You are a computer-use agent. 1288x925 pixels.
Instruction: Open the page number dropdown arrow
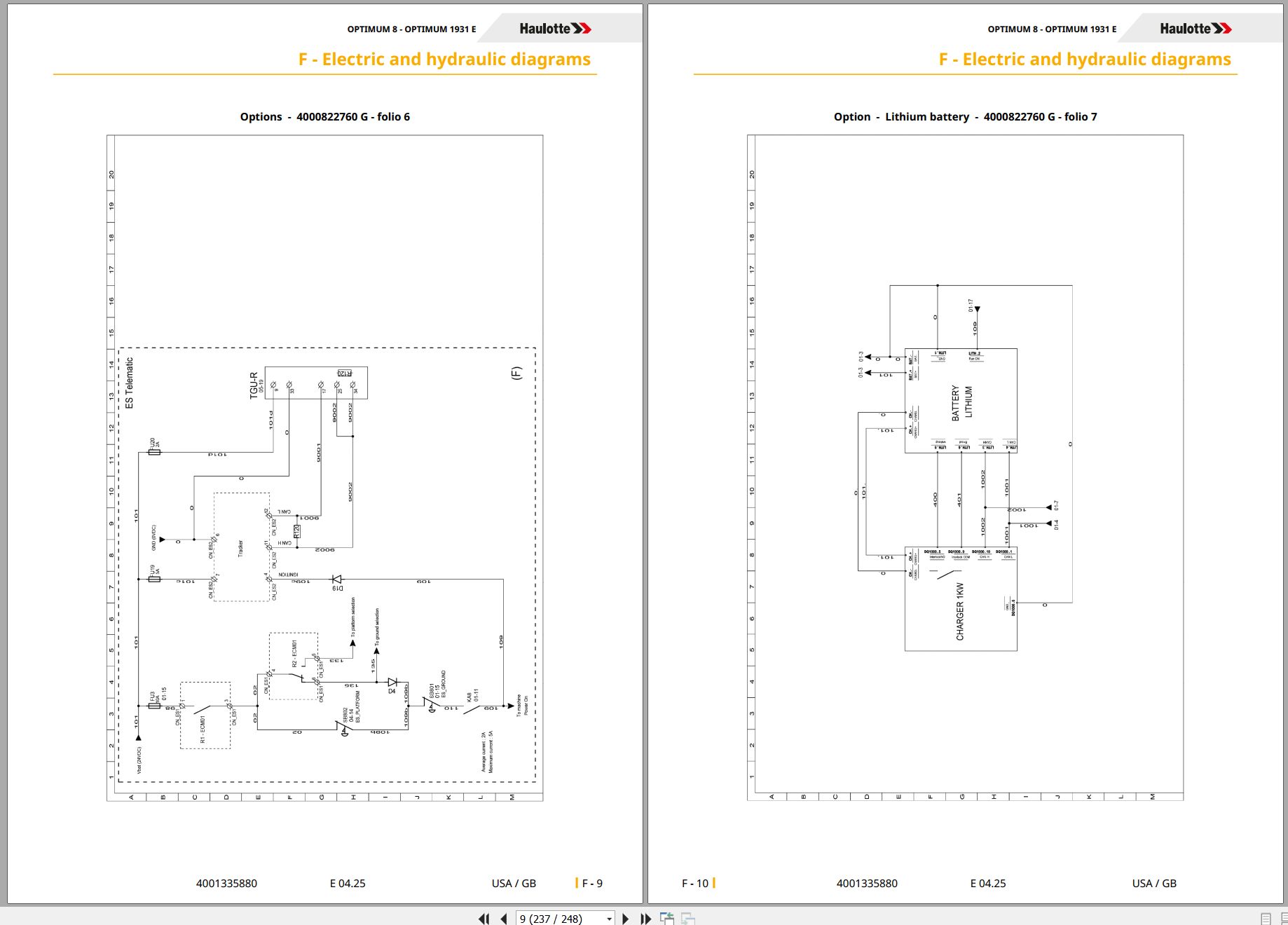[609, 919]
